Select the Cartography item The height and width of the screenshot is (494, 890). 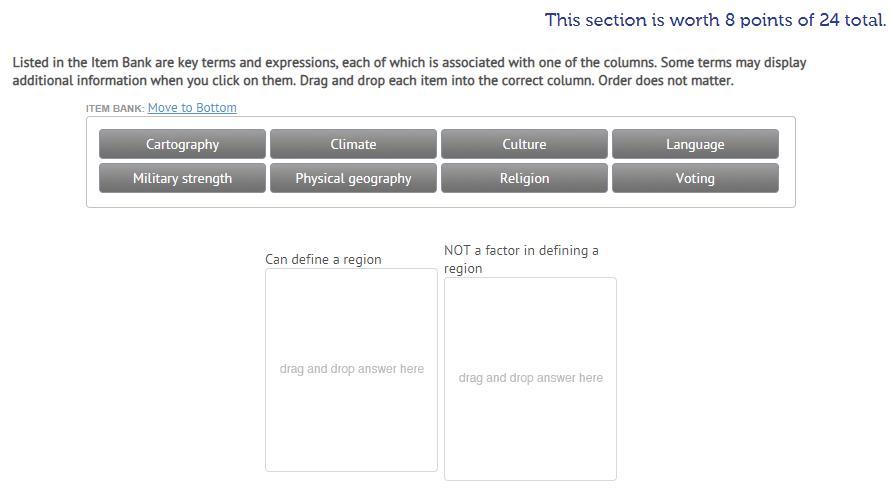point(182,144)
